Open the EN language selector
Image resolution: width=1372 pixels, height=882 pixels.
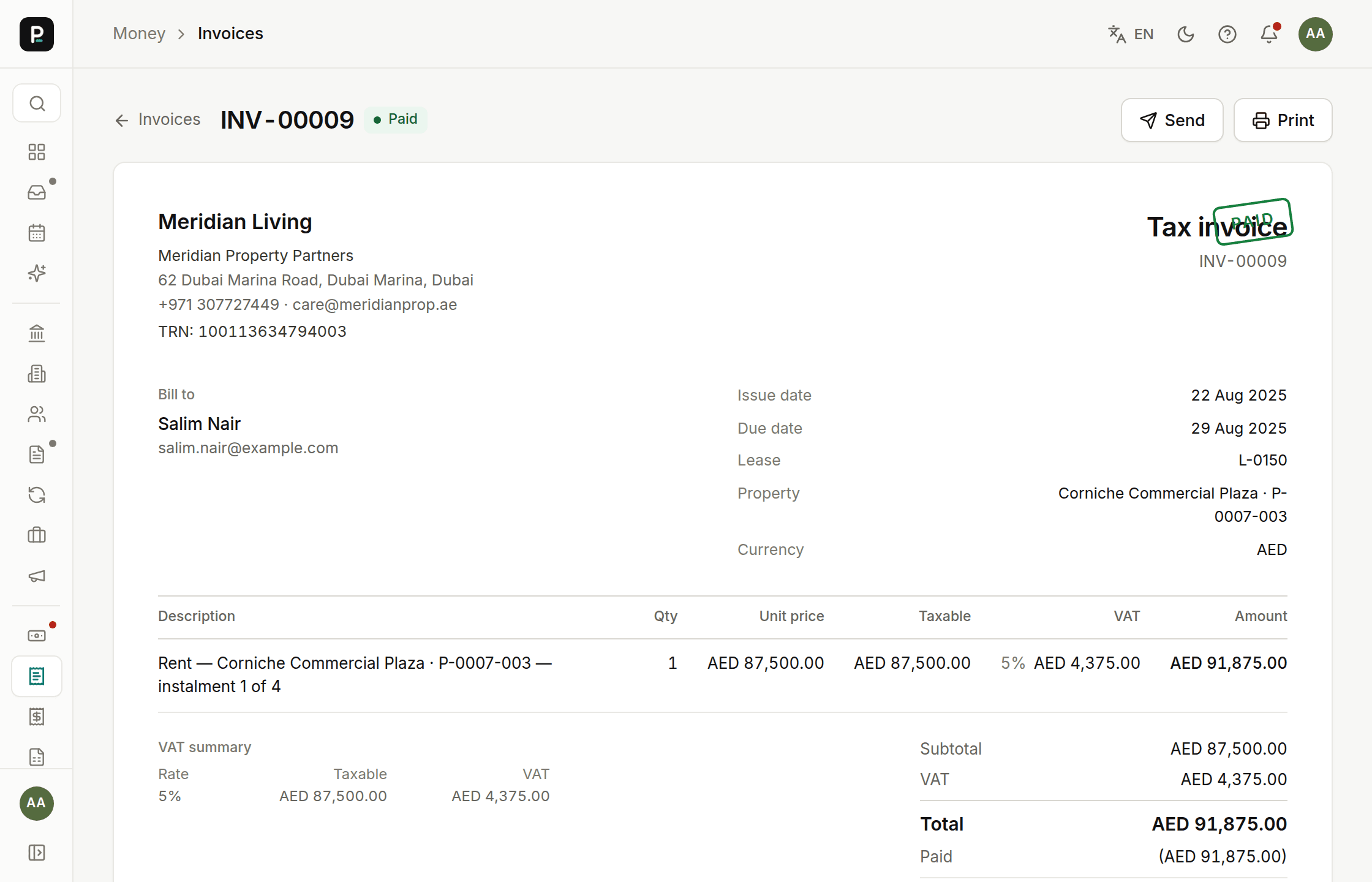[x=1131, y=34]
